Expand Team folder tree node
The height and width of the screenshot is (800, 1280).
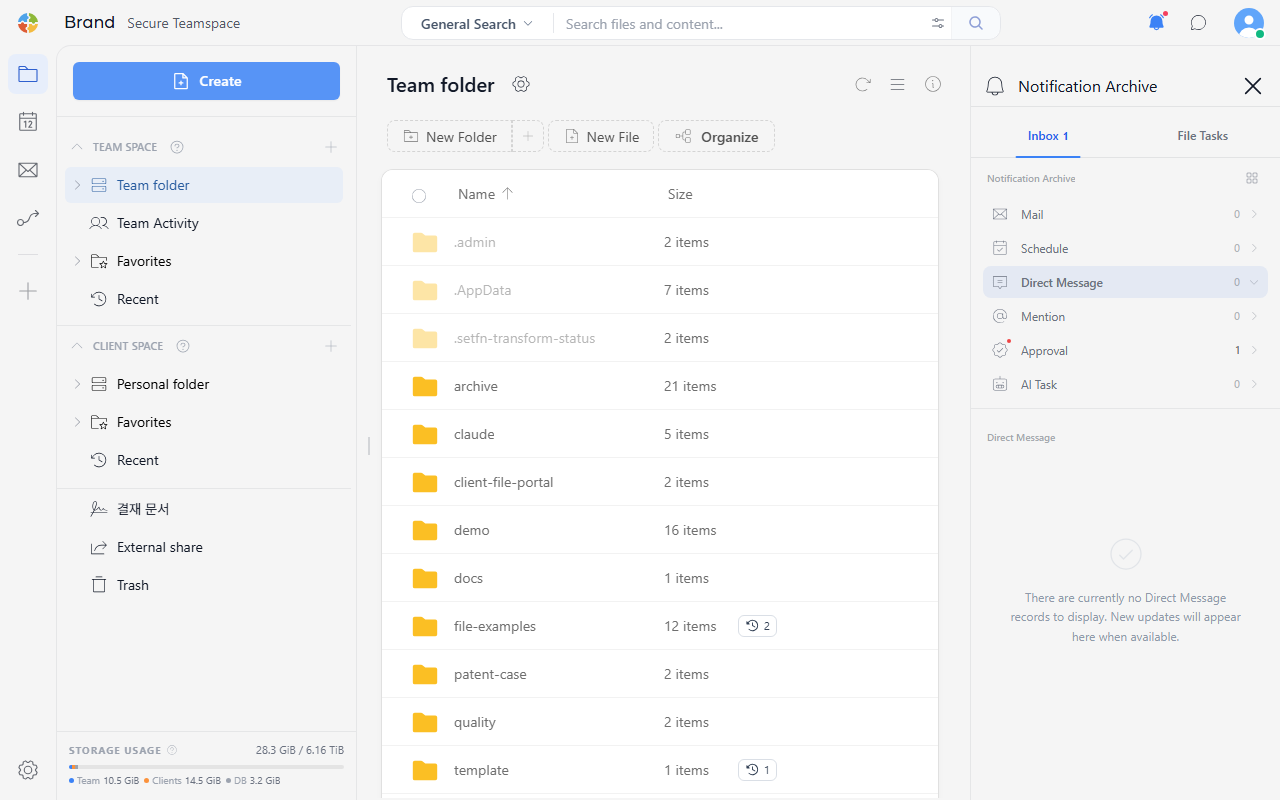coord(77,185)
